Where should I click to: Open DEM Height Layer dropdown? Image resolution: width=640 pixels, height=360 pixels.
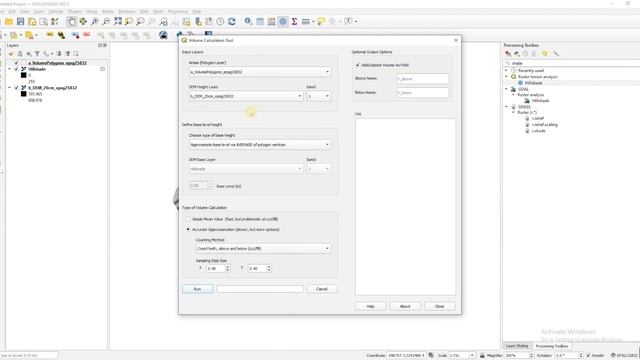coord(246,96)
